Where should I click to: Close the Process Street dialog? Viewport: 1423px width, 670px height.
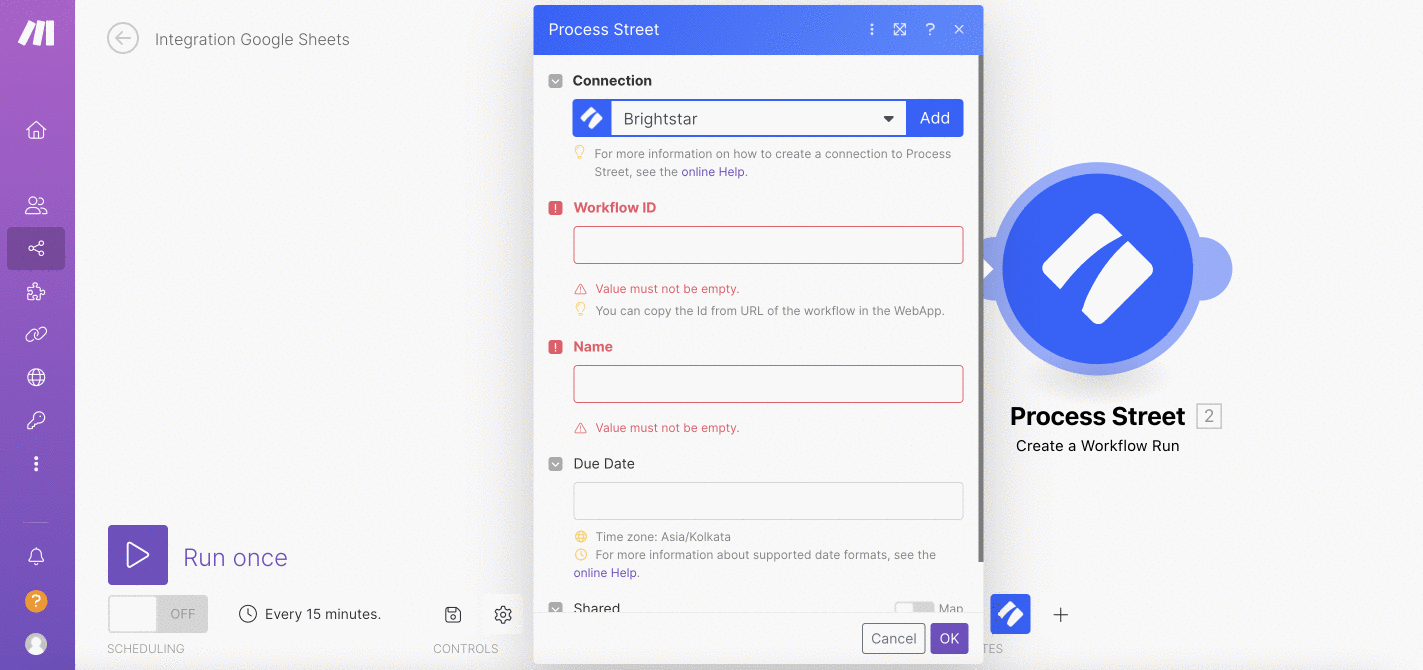click(959, 30)
